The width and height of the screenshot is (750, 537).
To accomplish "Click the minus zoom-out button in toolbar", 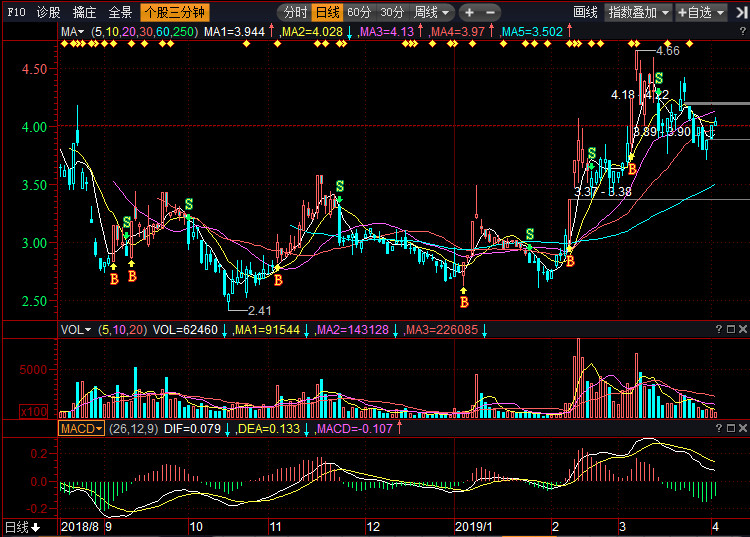I will click(492, 13).
